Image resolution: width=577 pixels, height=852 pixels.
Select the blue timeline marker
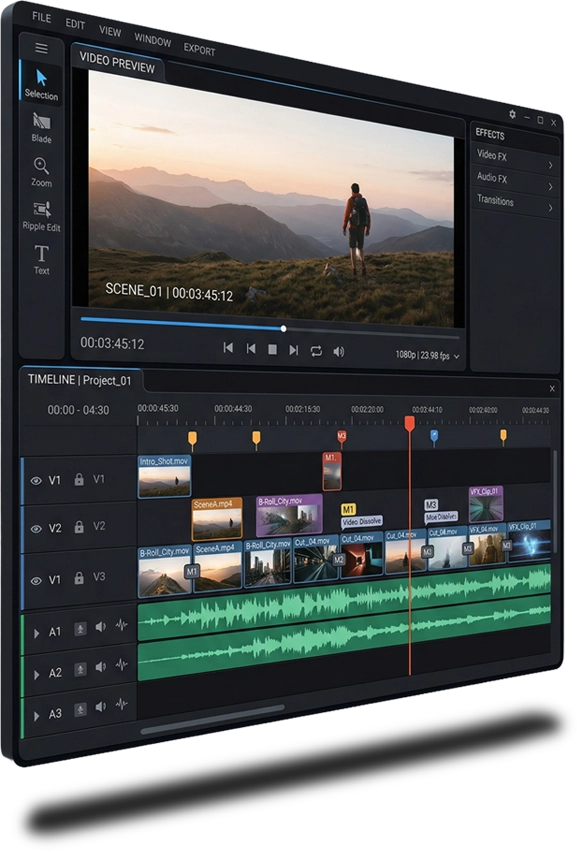(x=434, y=437)
